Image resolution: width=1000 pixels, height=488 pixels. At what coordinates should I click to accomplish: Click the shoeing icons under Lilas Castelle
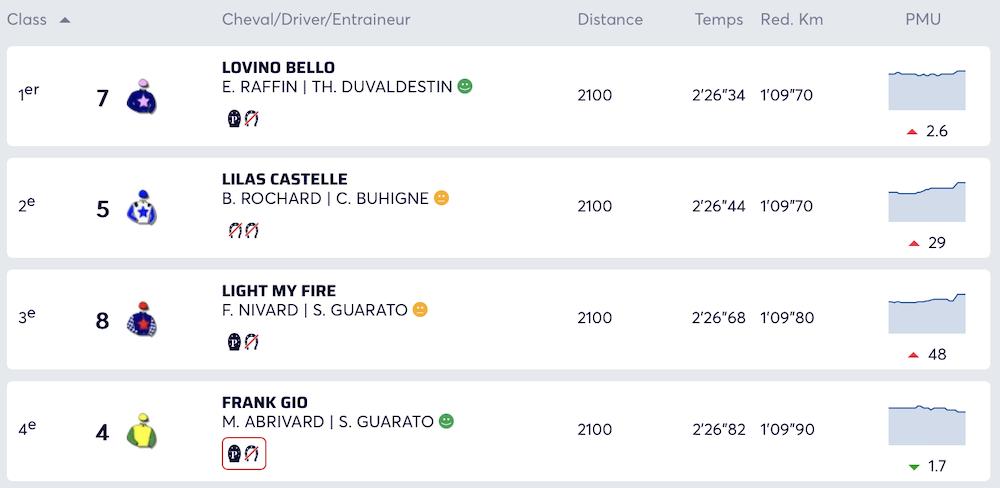coord(244,231)
